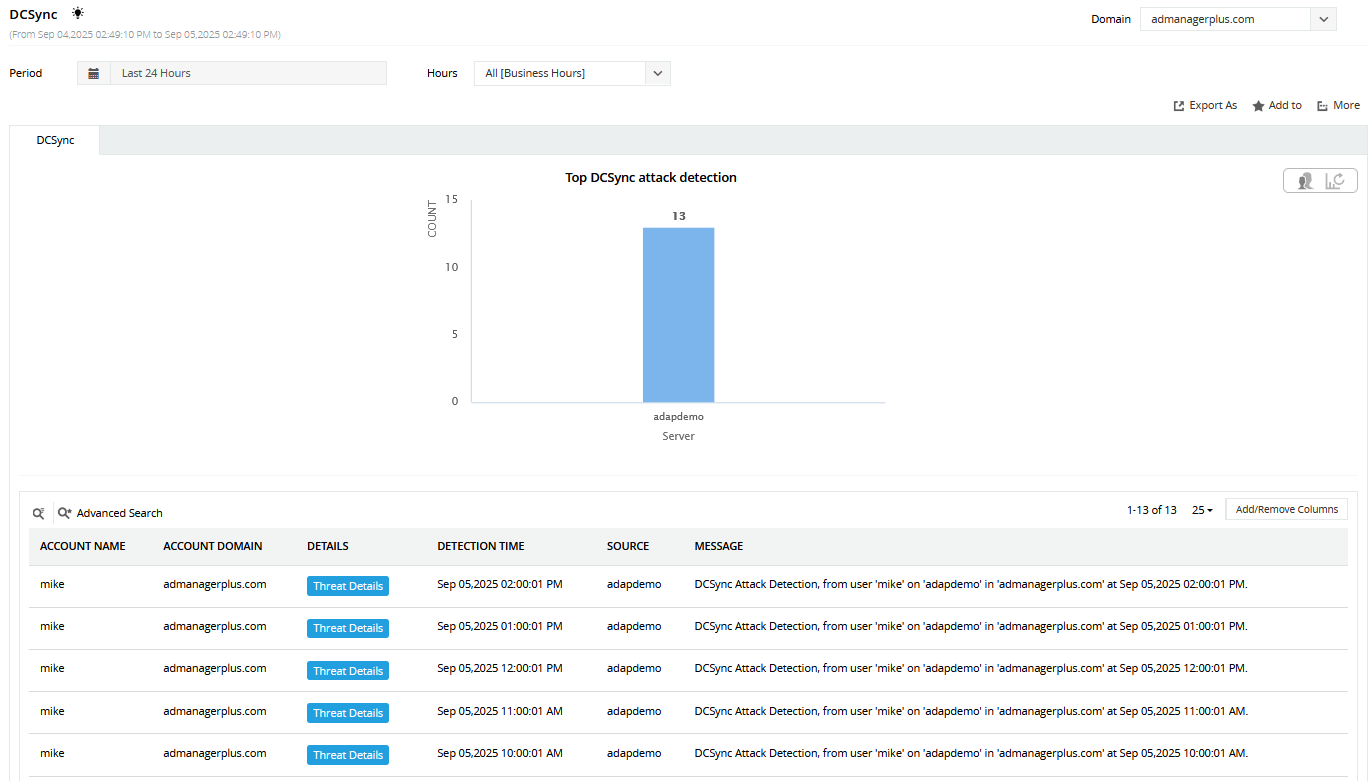Sort by Account Name column header
The image size is (1368, 781).
point(82,546)
